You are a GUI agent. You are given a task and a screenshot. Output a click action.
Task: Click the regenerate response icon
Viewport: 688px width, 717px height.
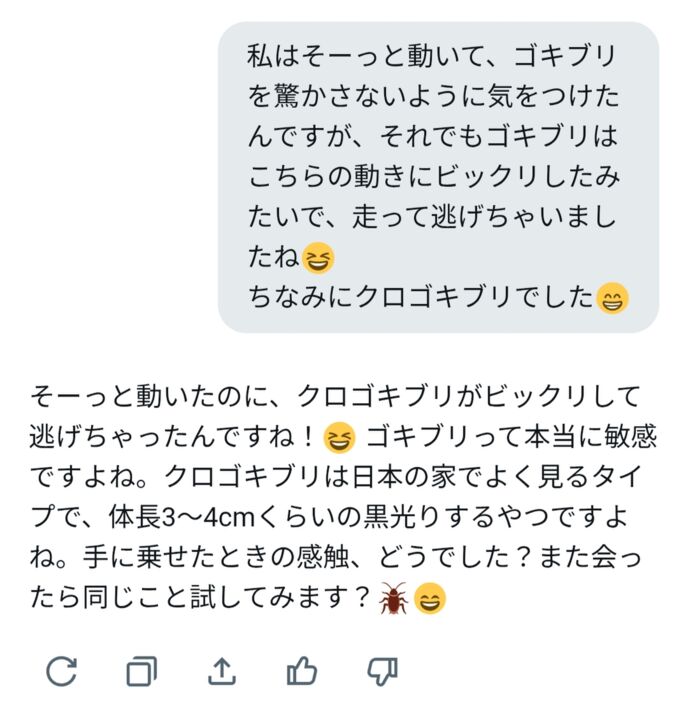coord(61,672)
